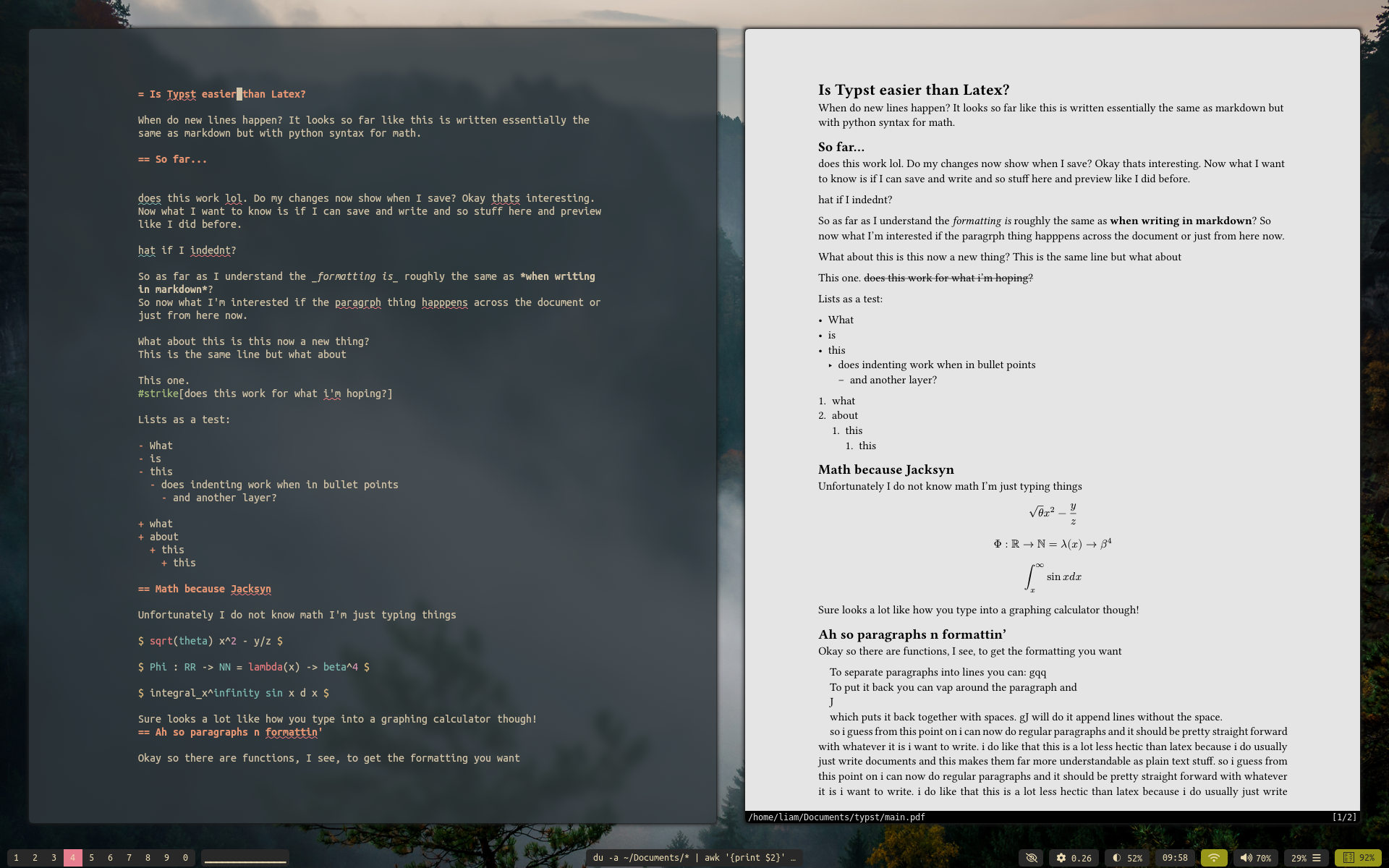
Task: Place cursor on '== So far...' heading
Action: pos(173,159)
